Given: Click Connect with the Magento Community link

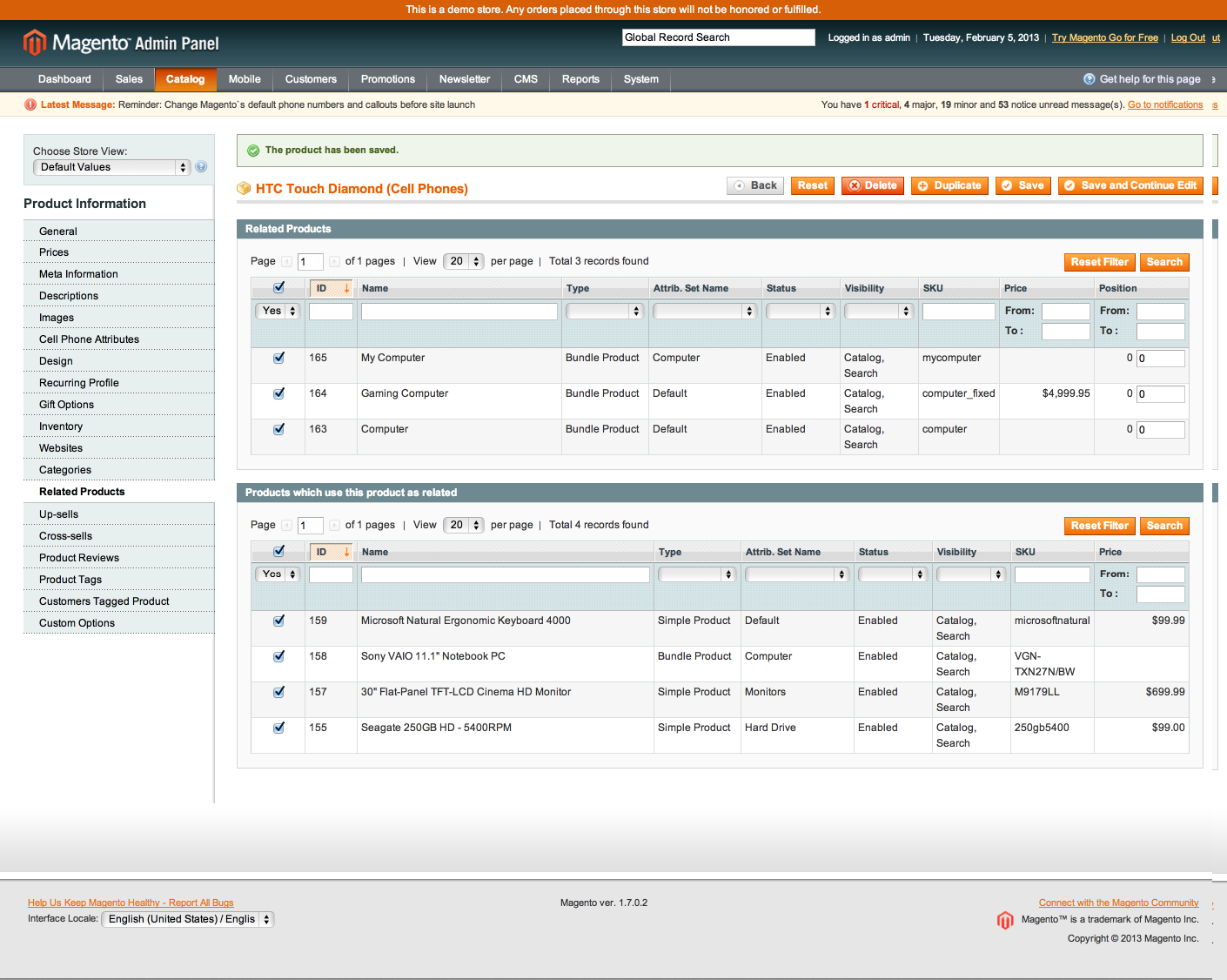Looking at the screenshot, I should (1118, 903).
